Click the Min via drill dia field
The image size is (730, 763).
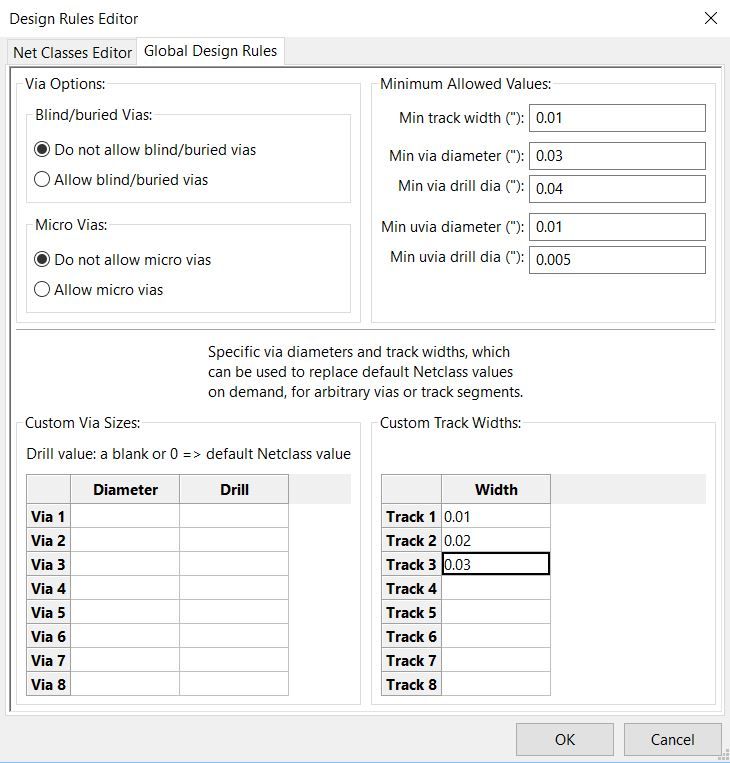click(617, 189)
